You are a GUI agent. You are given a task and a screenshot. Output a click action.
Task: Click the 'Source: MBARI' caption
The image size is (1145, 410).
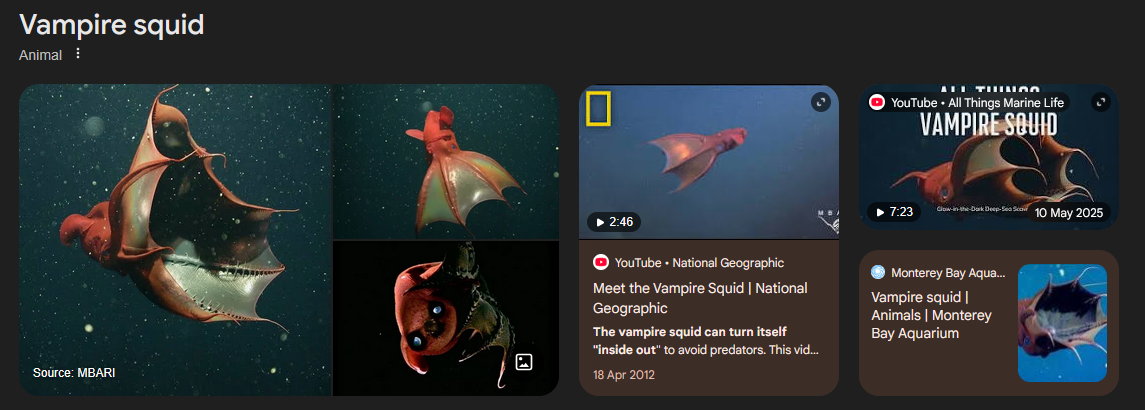coord(74,373)
